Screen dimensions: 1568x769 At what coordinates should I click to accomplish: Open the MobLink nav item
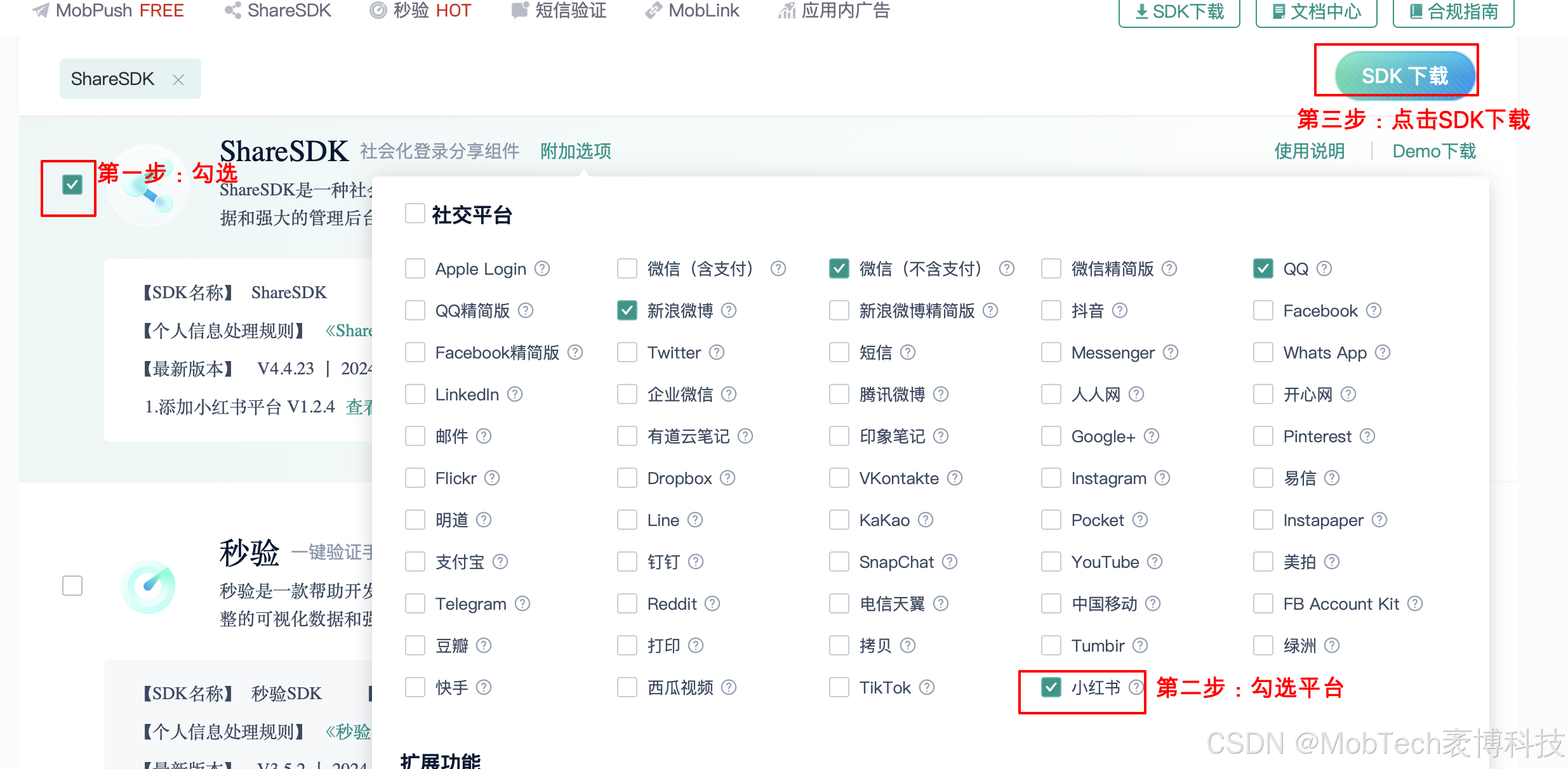pos(692,11)
